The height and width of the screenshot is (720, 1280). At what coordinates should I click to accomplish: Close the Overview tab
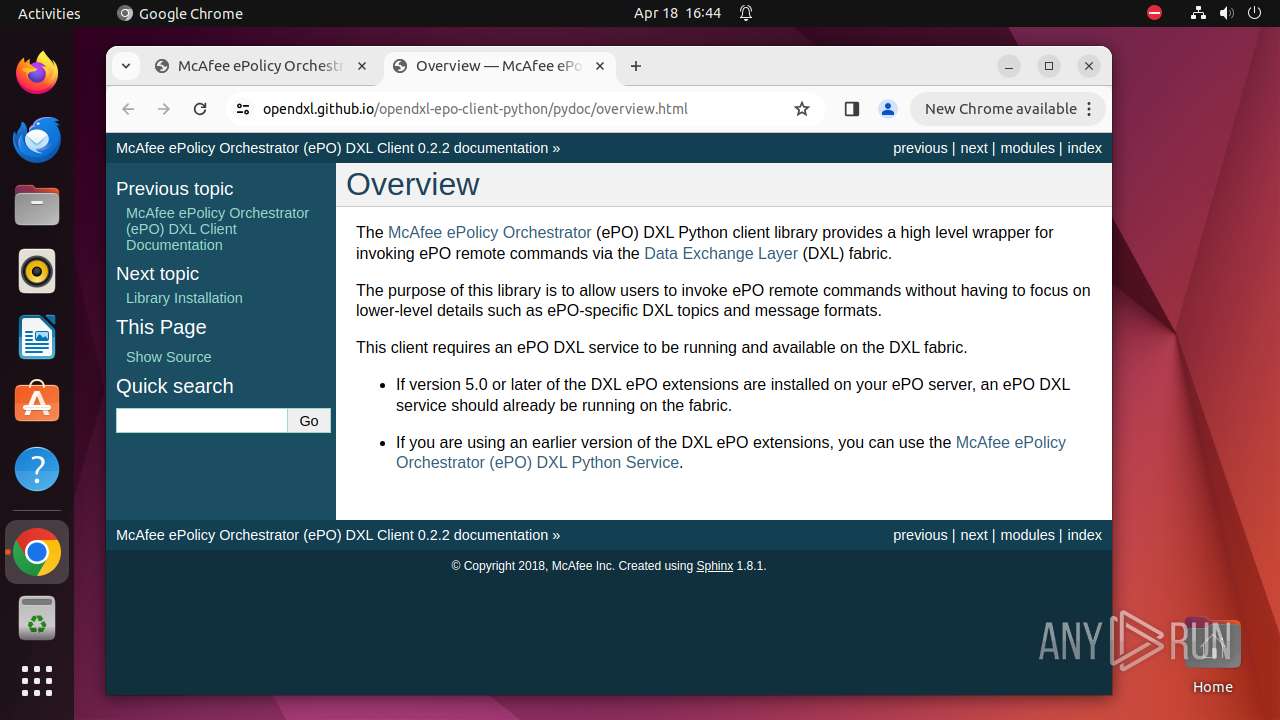click(x=600, y=66)
